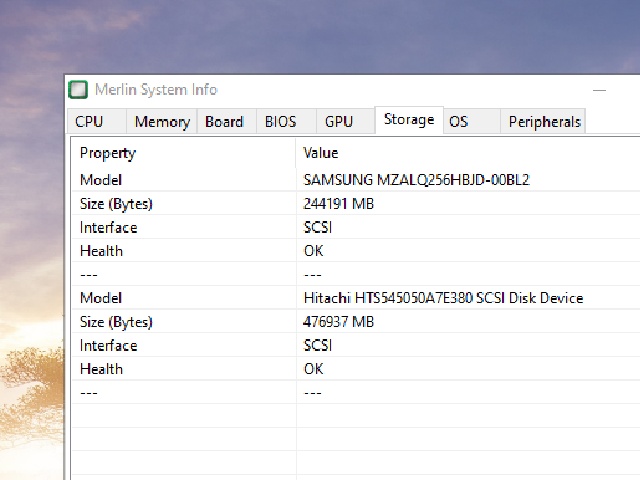This screenshot has width=640, height=480.
Task: Click the Storage tab
Action: coord(409,120)
